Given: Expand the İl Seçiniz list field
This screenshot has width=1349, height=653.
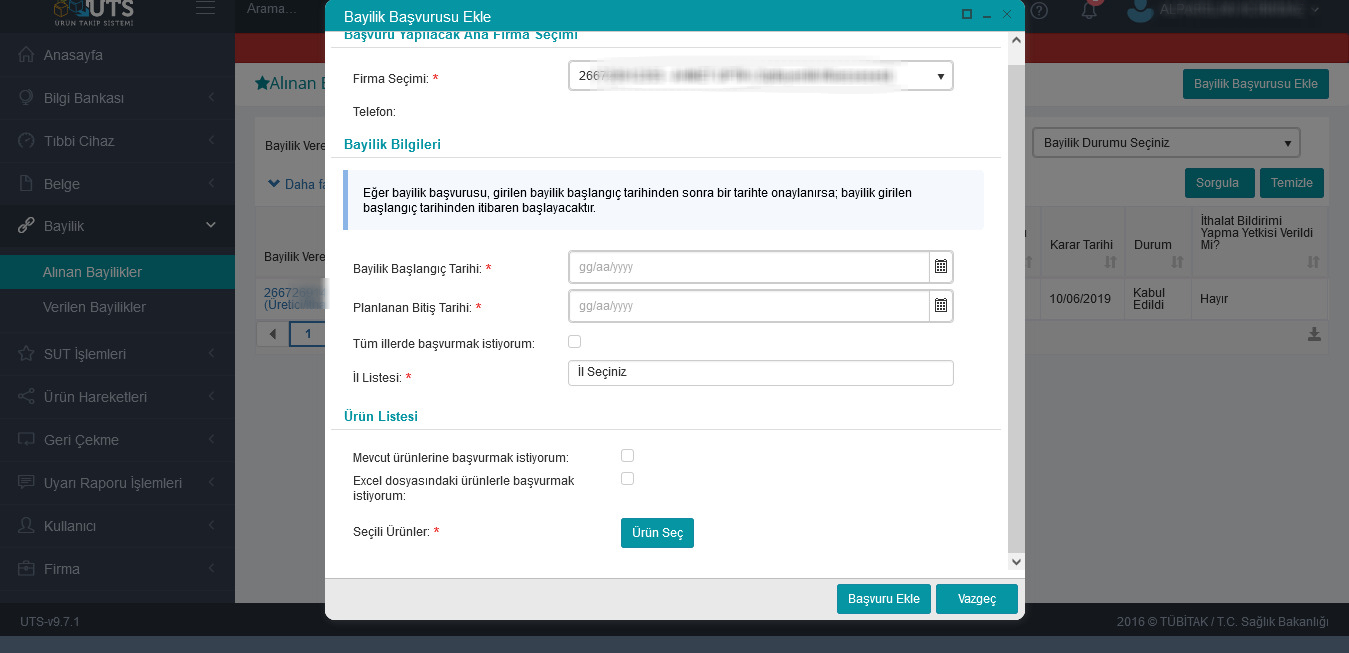Looking at the screenshot, I should (760, 373).
